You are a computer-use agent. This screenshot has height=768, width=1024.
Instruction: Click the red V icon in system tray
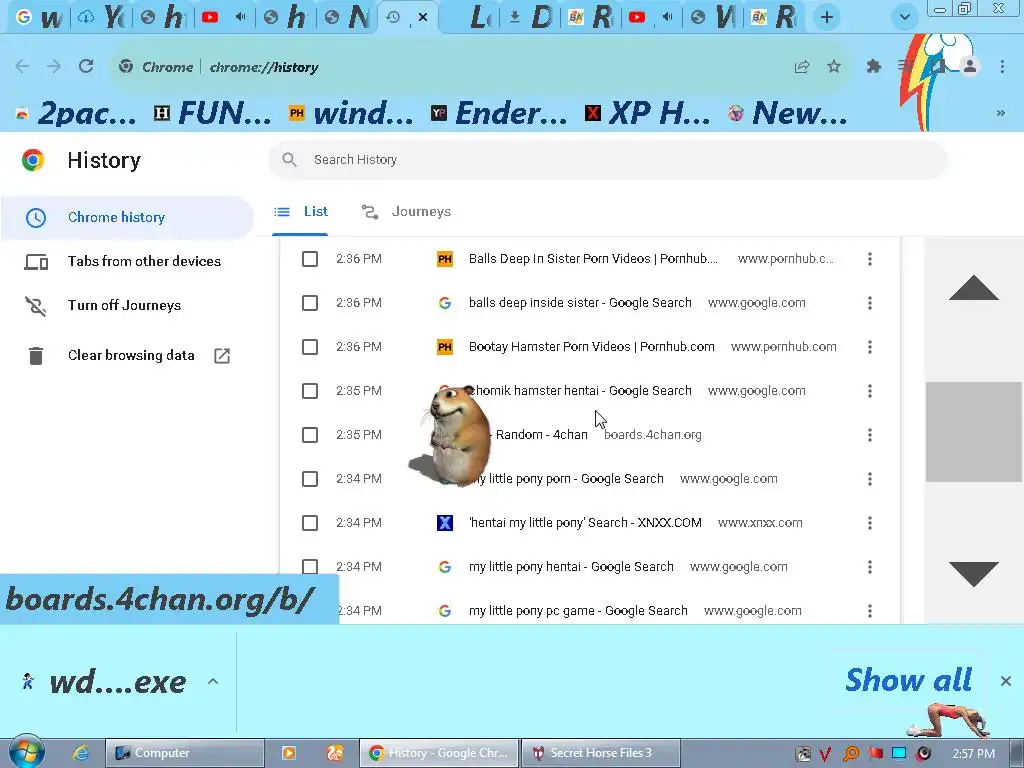point(825,754)
